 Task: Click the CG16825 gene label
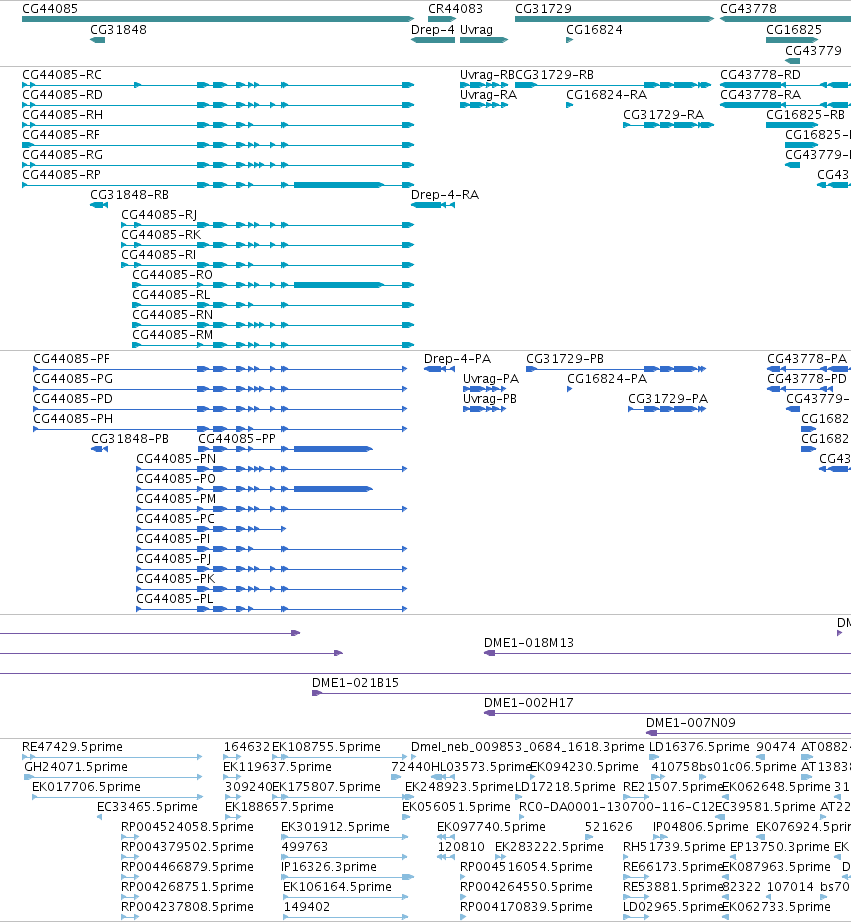(794, 29)
